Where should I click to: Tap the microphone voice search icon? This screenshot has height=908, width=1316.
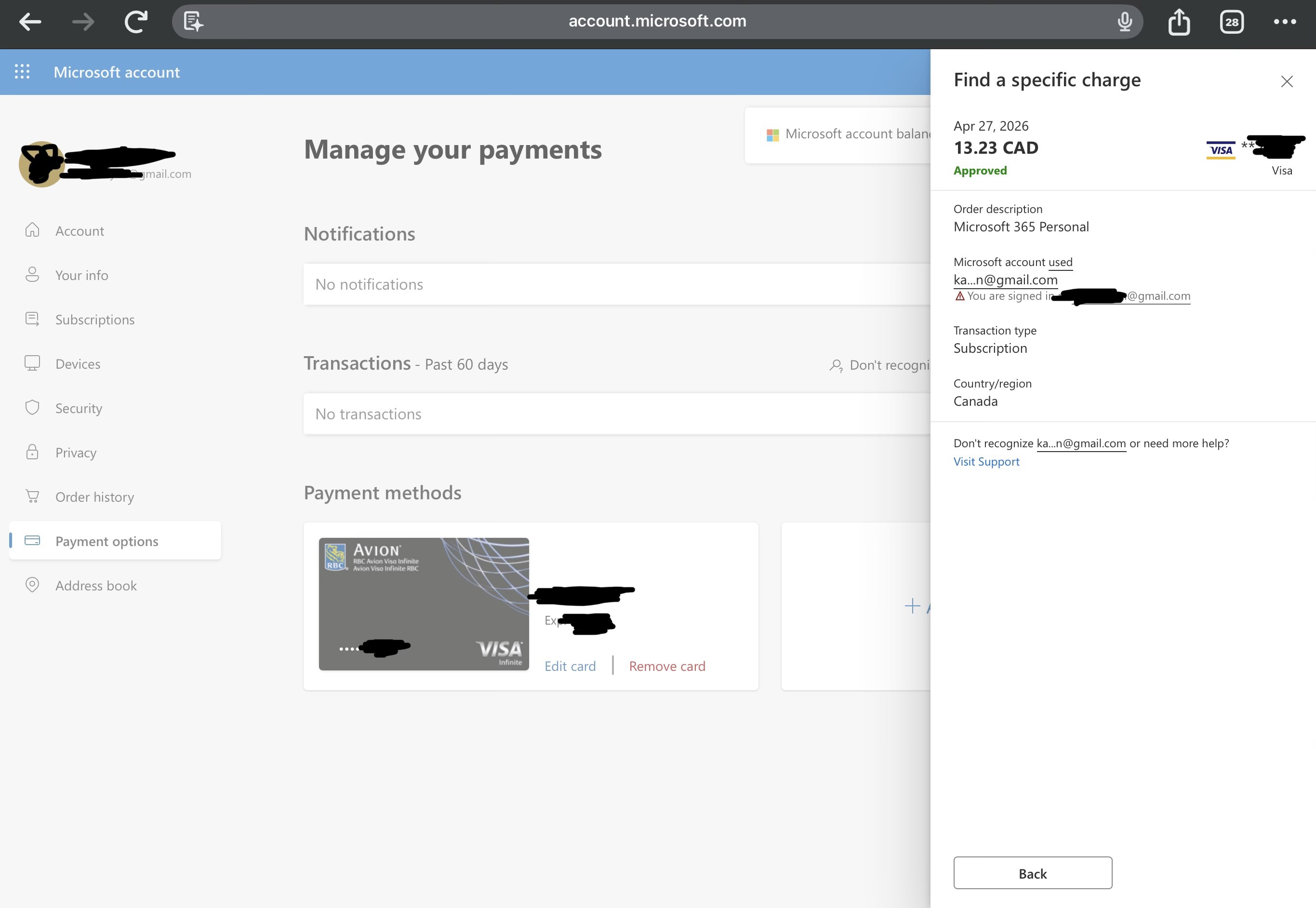pos(1124,22)
